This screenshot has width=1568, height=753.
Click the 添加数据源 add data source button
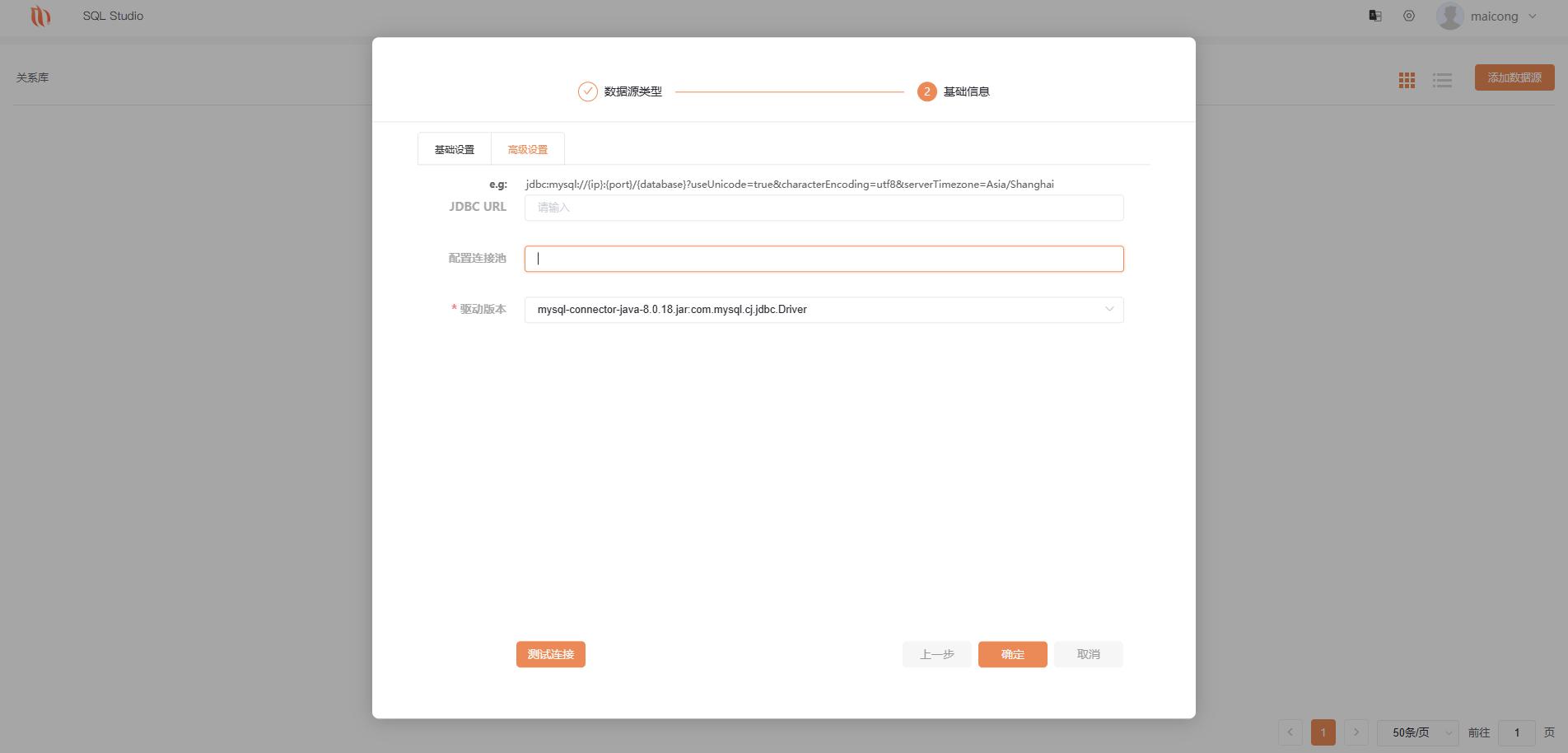[1514, 77]
